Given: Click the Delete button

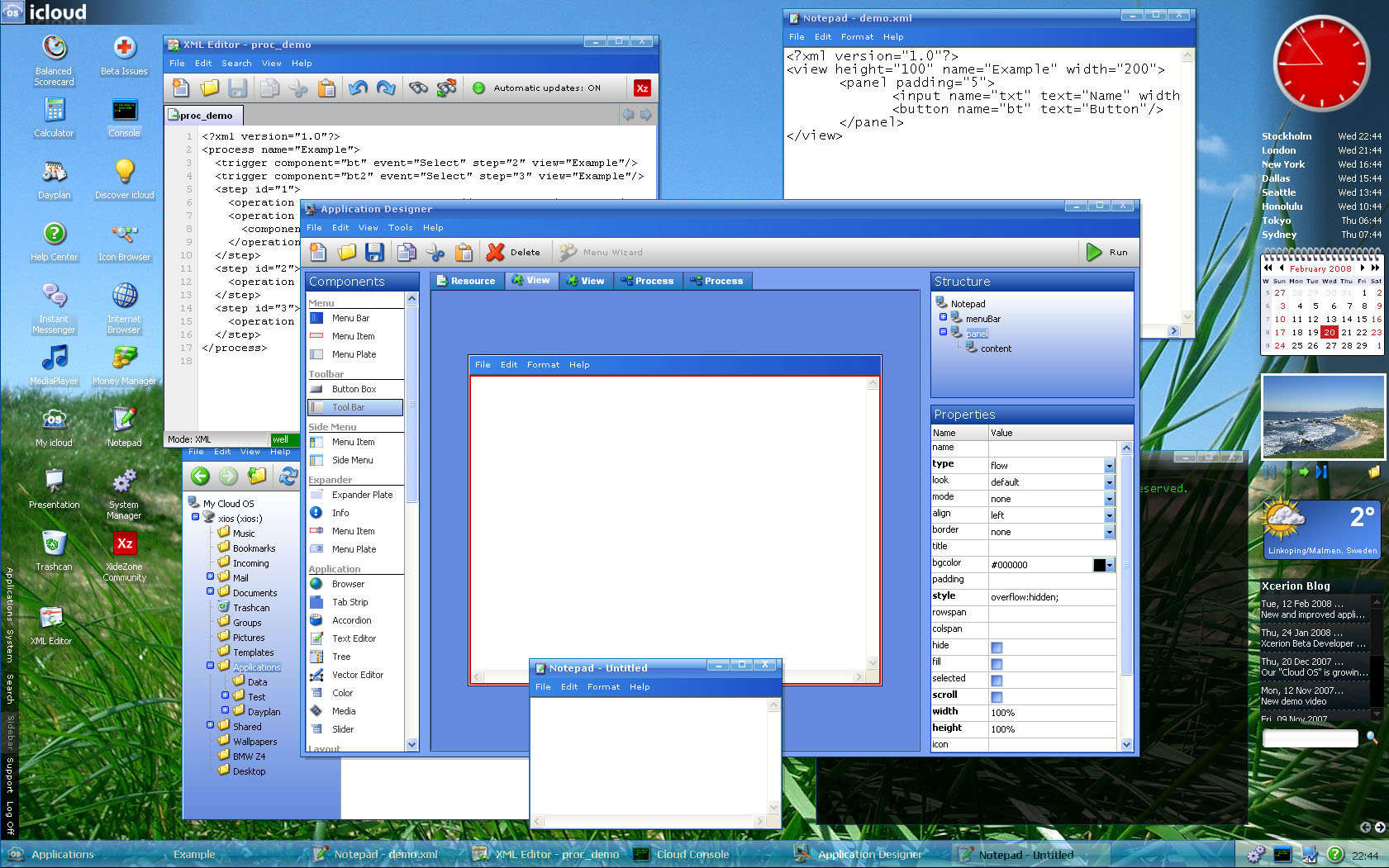Looking at the screenshot, I should click(x=514, y=253).
